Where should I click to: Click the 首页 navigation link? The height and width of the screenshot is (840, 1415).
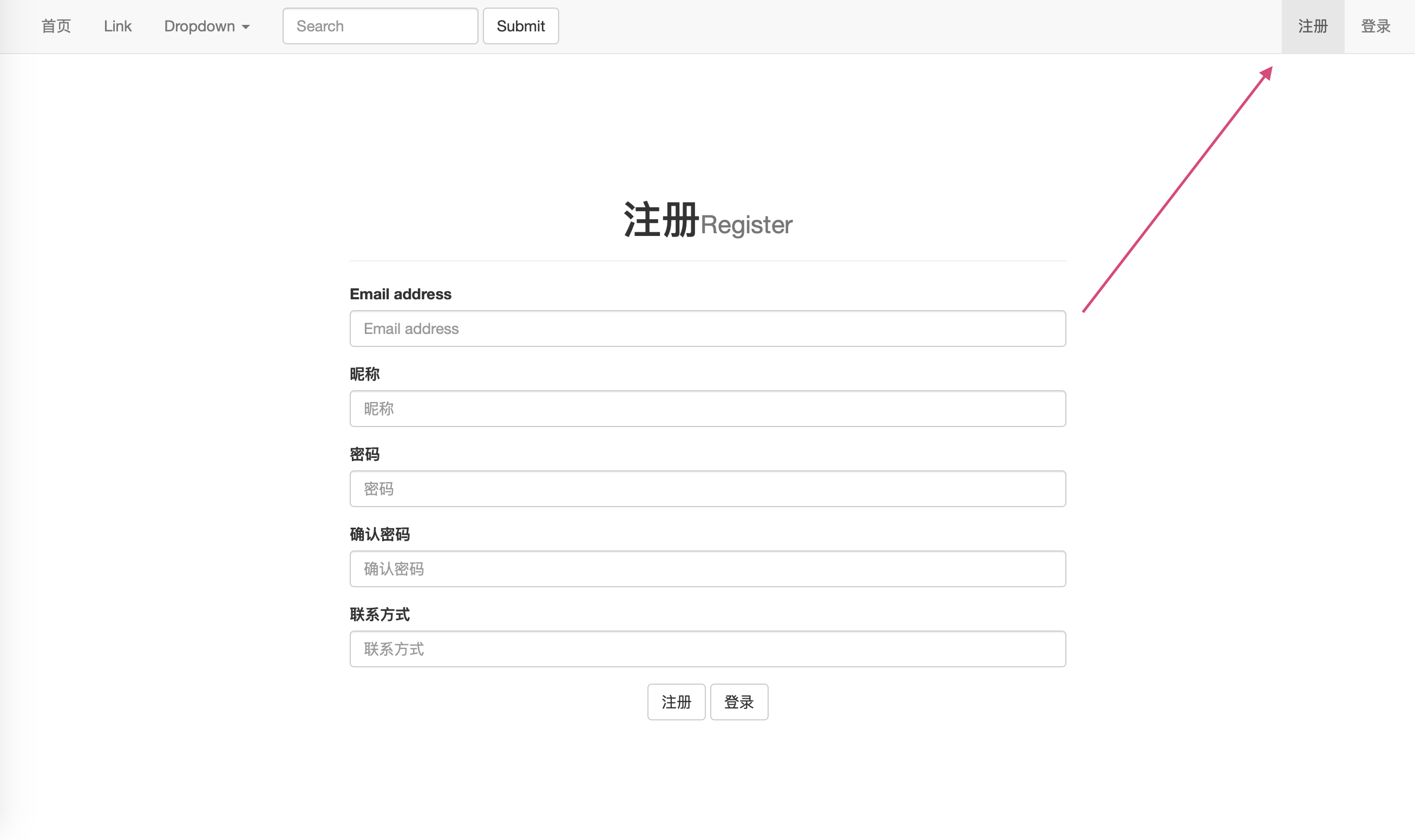pyautogui.click(x=56, y=26)
